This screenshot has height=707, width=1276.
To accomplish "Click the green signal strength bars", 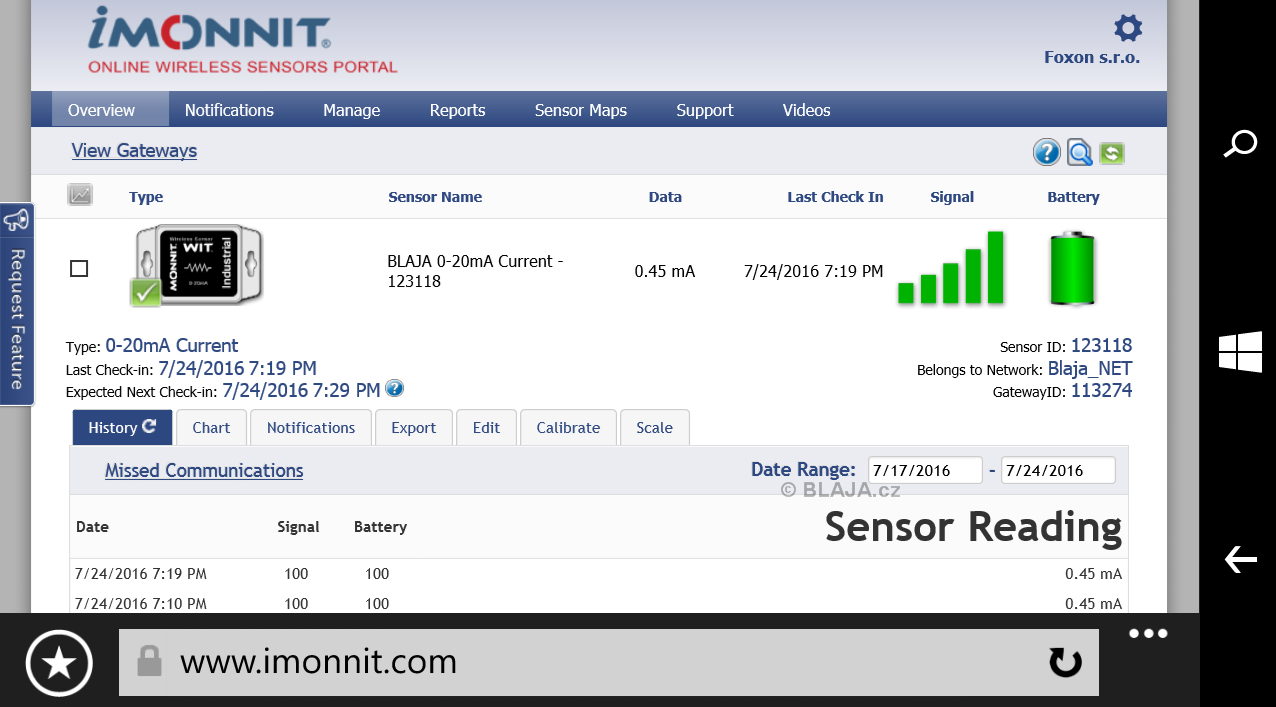I will [x=950, y=267].
